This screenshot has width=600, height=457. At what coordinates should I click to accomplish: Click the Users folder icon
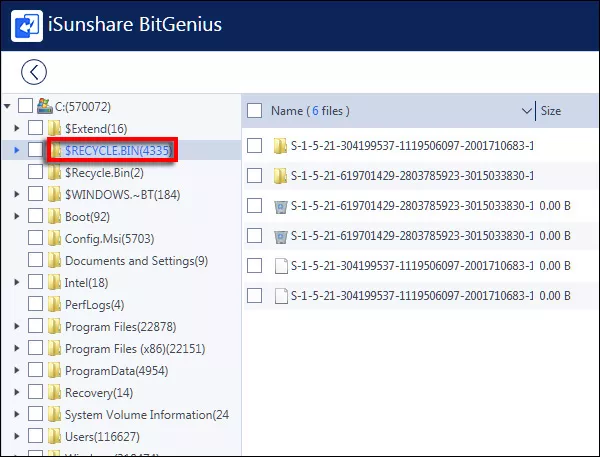click(x=54, y=437)
